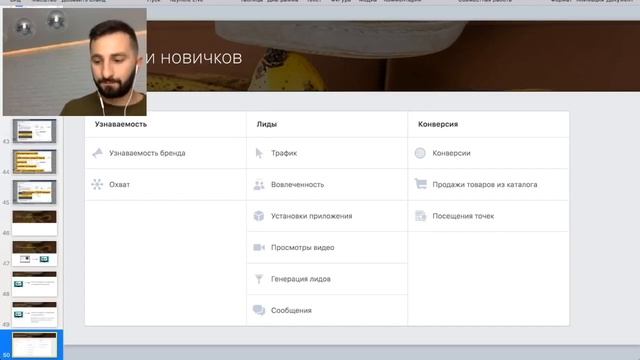This screenshot has height=360, width=640.
Task: Select the Охват objective text
Action: click(x=119, y=184)
